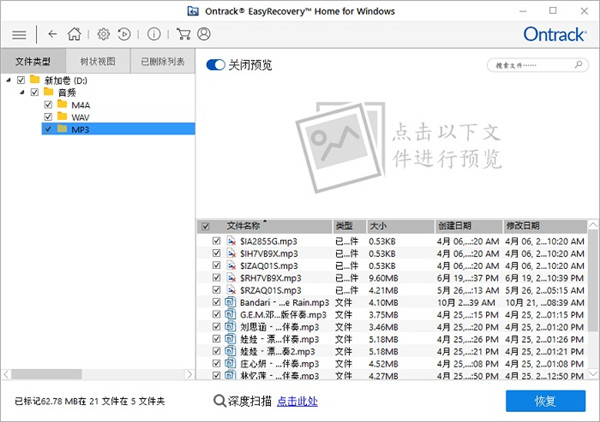Click the tree panel horizontal scrollbar thumb

[46, 374]
